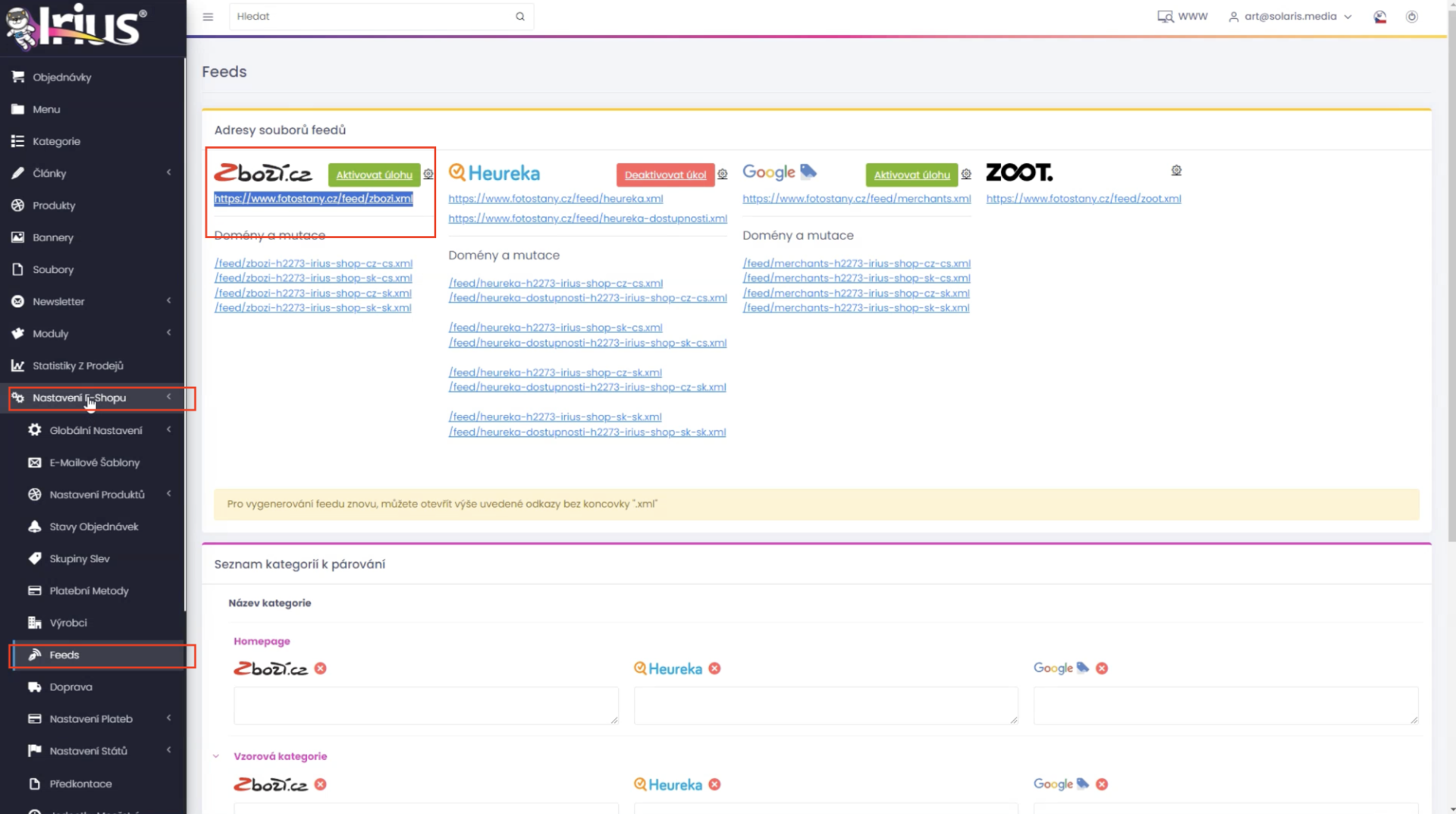Open zbozi-h2273-irius-shop-sk-cs.xml link
The height and width of the screenshot is (814, 1456).
coord(313,278)
